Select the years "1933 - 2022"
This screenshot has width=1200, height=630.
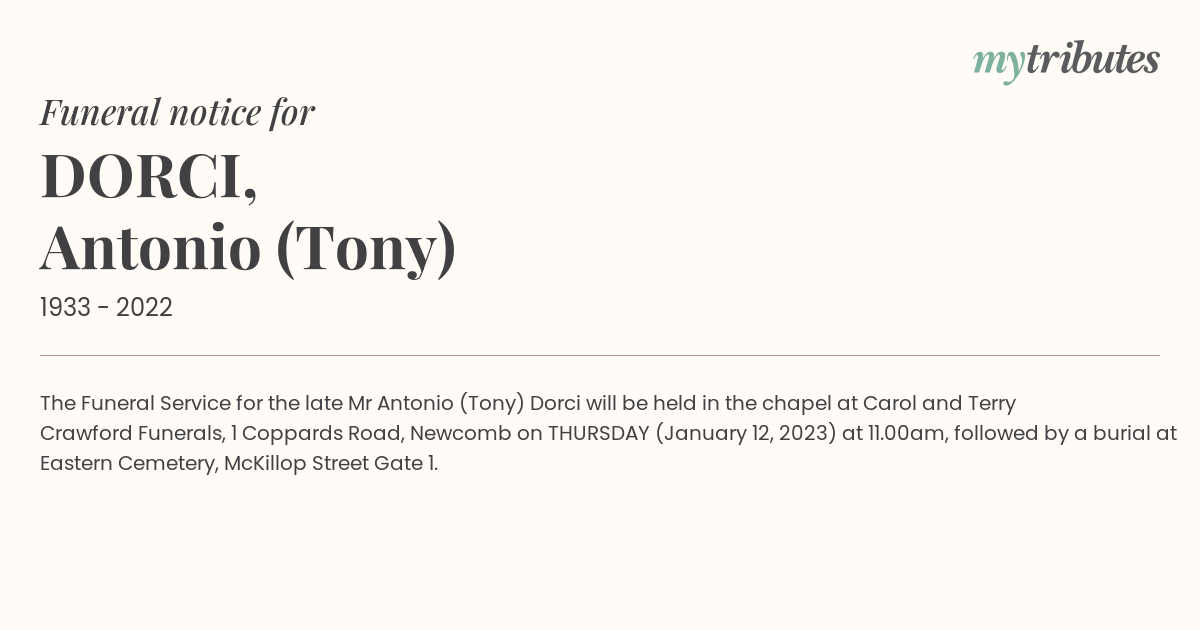106,308
